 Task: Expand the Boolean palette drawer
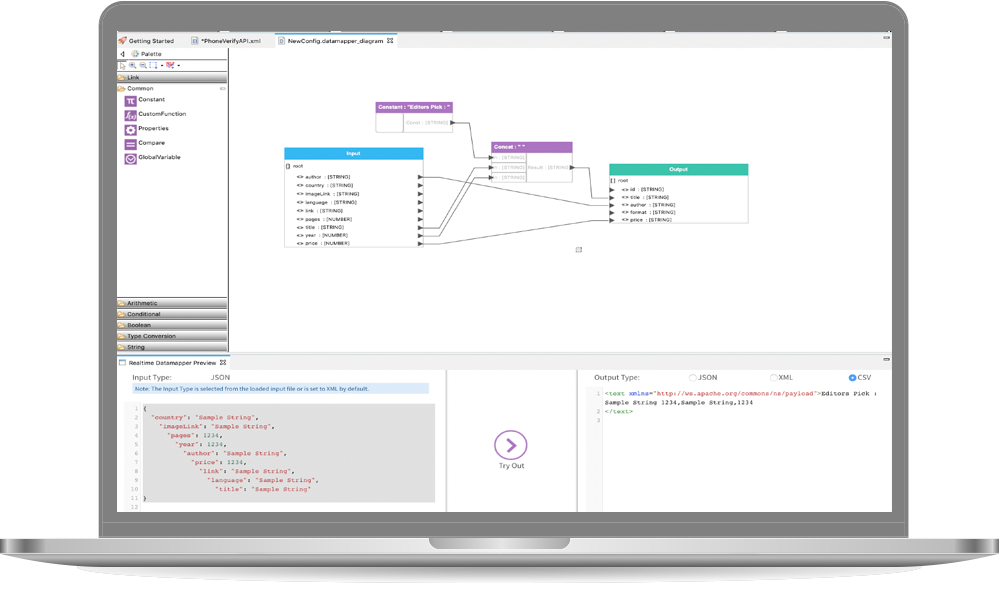[x=172, y=325]
